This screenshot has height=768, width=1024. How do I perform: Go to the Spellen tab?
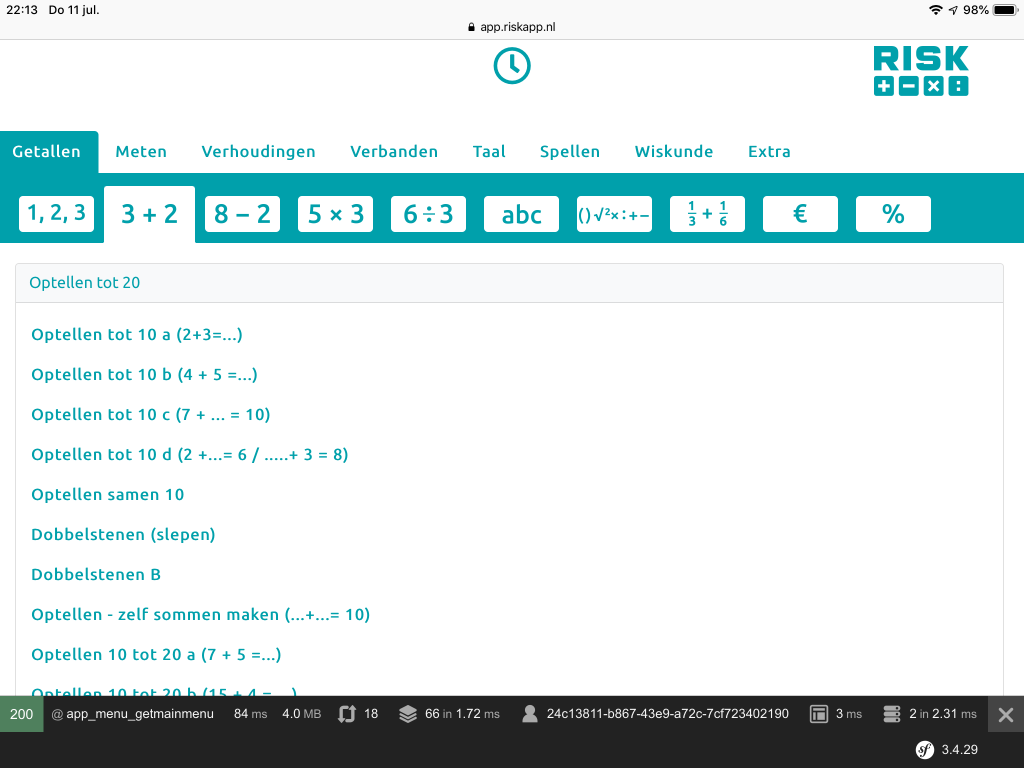(570, 152)
